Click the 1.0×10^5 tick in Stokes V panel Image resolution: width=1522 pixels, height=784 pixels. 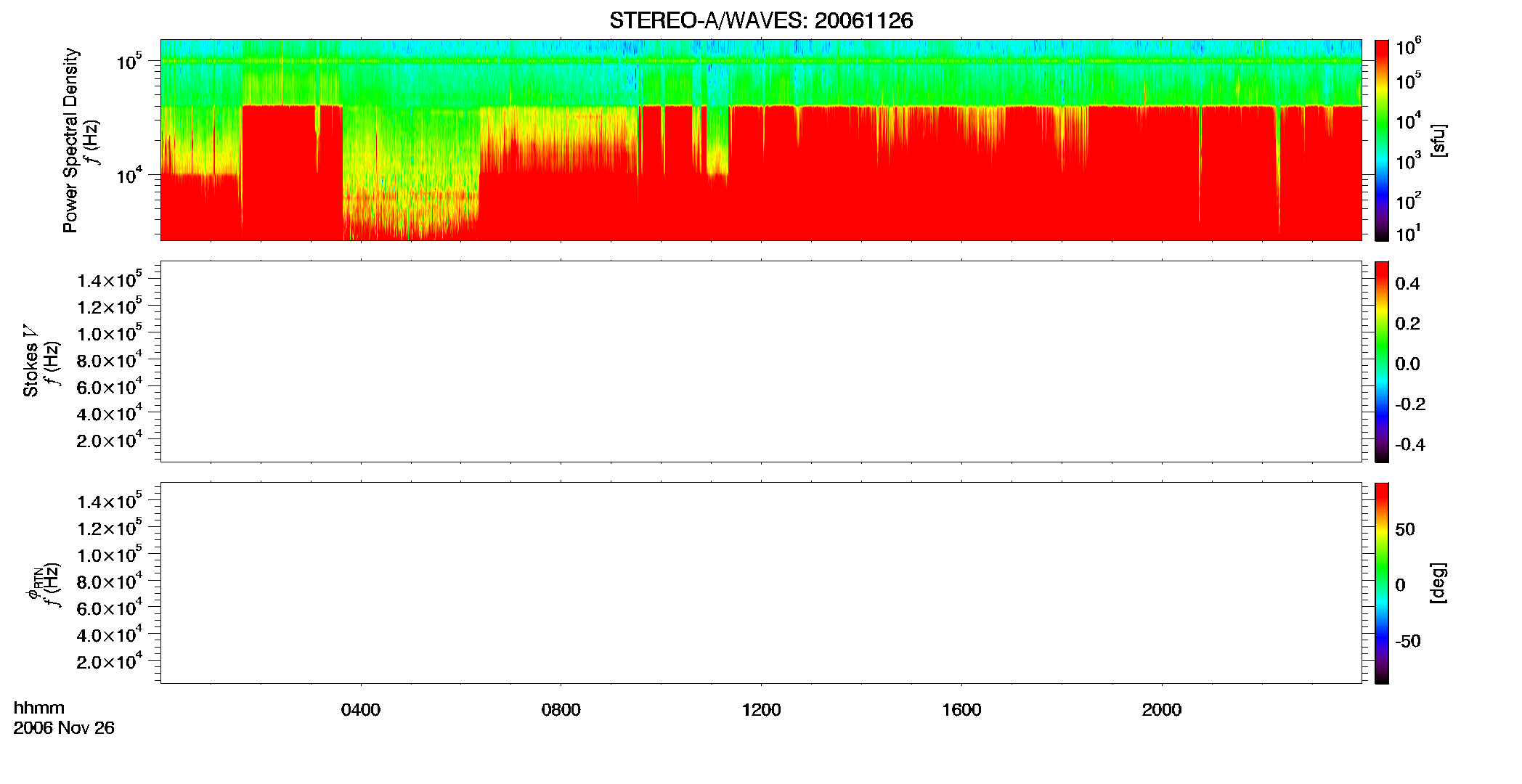(110, 333)
